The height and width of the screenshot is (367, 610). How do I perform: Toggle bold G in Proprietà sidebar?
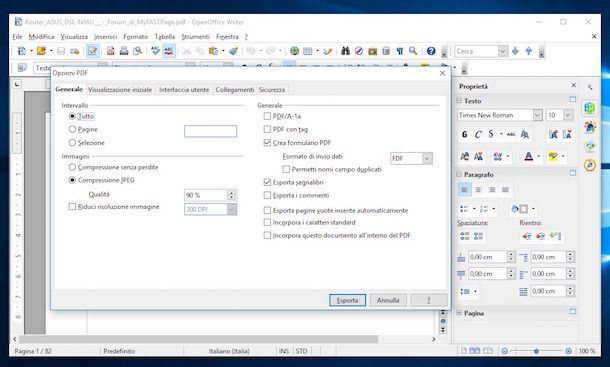465,135
